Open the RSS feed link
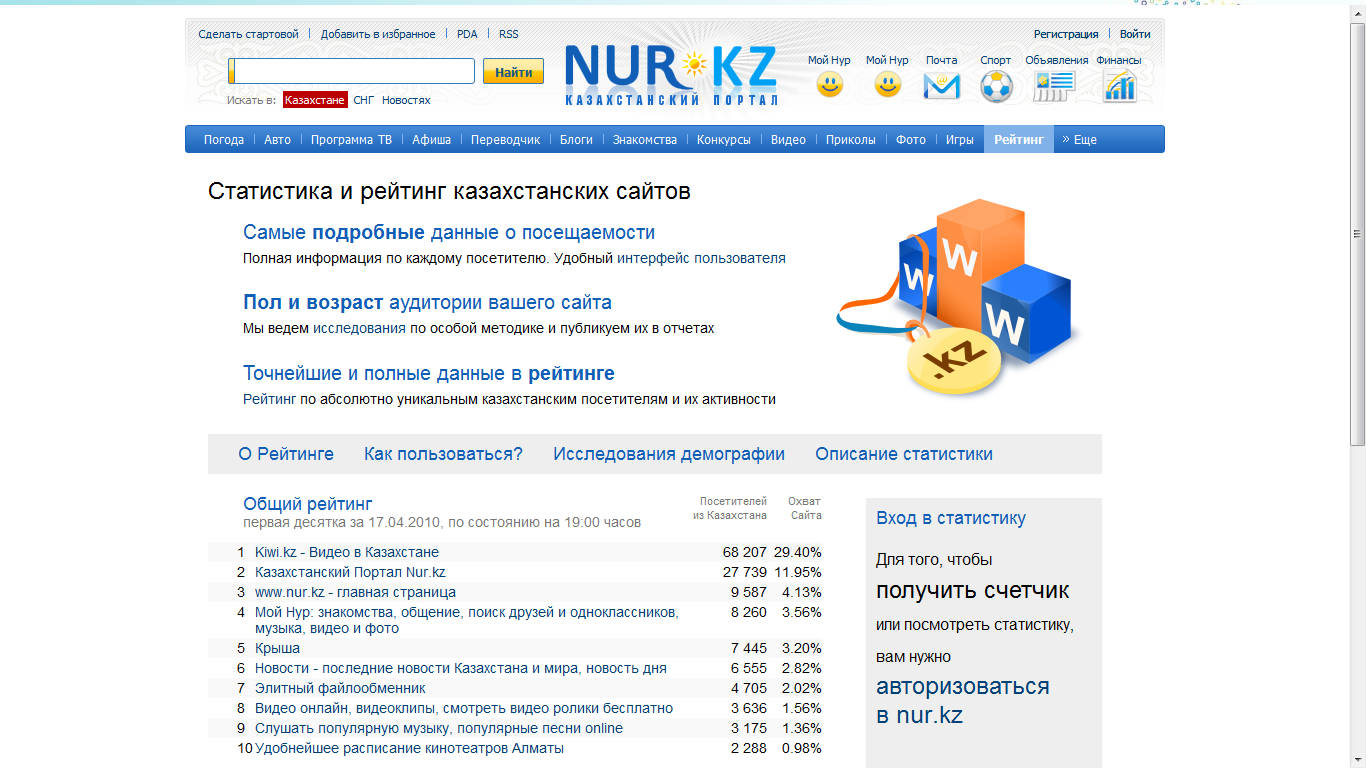1366x768 pixels. coord(509,34)
